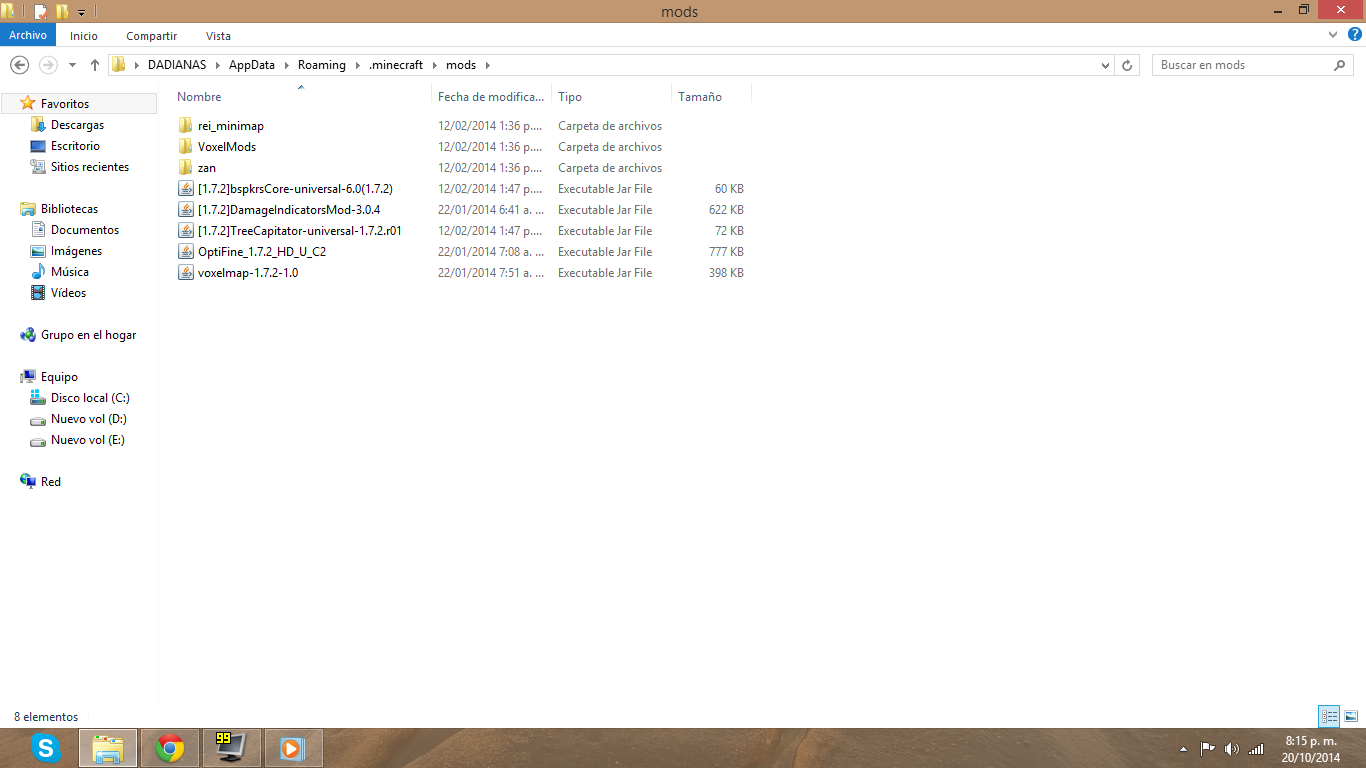Screen dimensions: 1366x768
Task: Switch to details view layout
Action: pyautogui.click(x=1329, y=716)
